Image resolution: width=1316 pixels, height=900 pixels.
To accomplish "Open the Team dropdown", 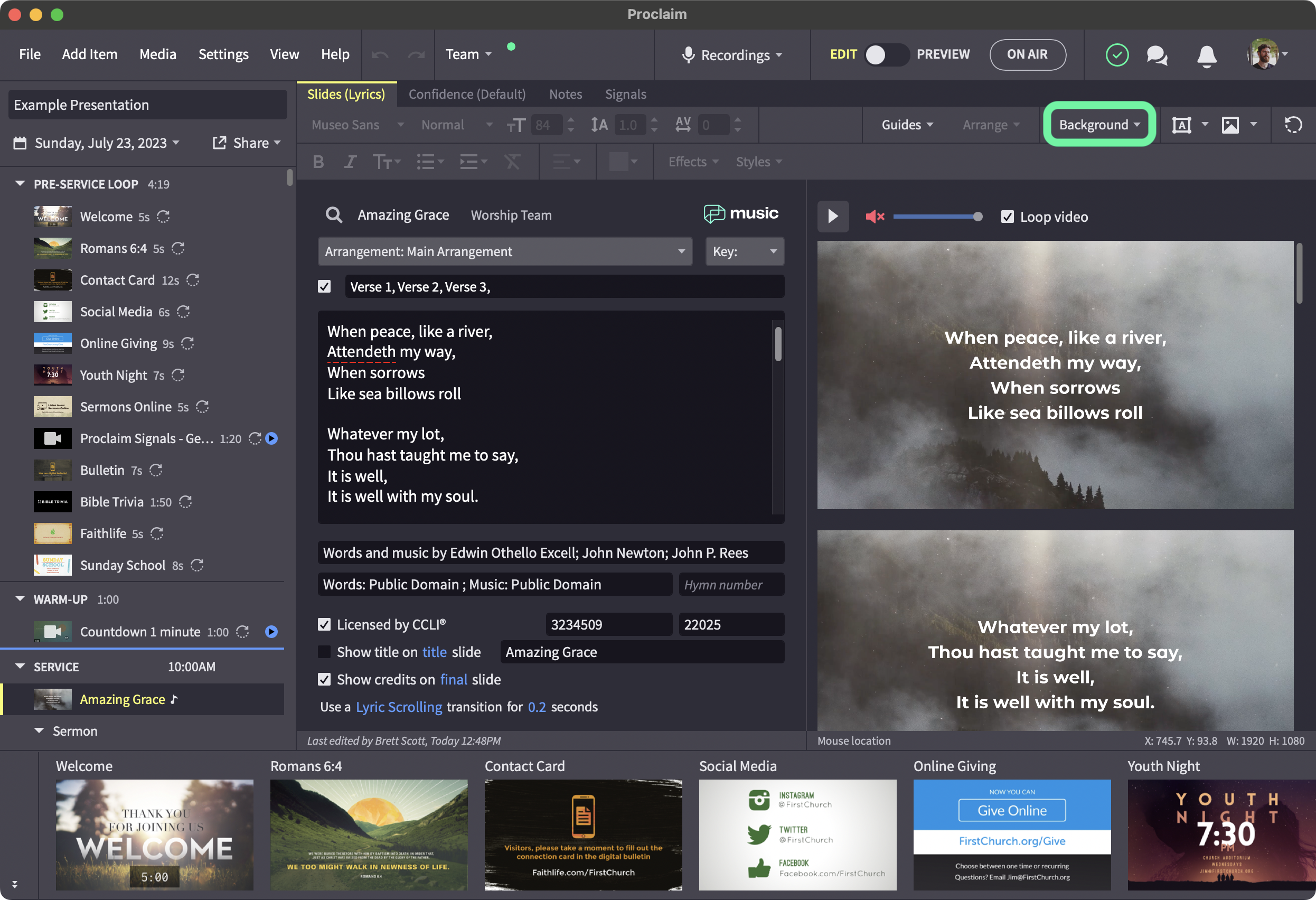I will click(x=468, y=54).
